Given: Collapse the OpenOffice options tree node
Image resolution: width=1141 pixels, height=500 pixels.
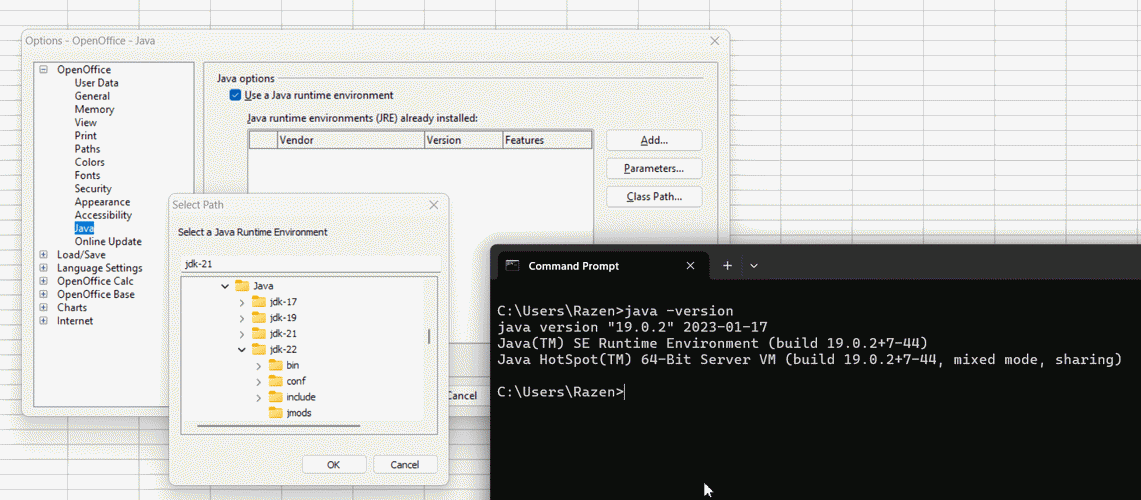Looking at the screenshot, I should 43,70.
